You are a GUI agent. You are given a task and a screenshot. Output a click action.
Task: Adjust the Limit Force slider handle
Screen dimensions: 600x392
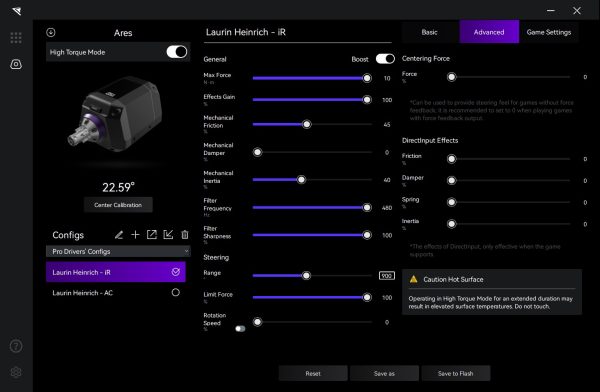point(367,297)
